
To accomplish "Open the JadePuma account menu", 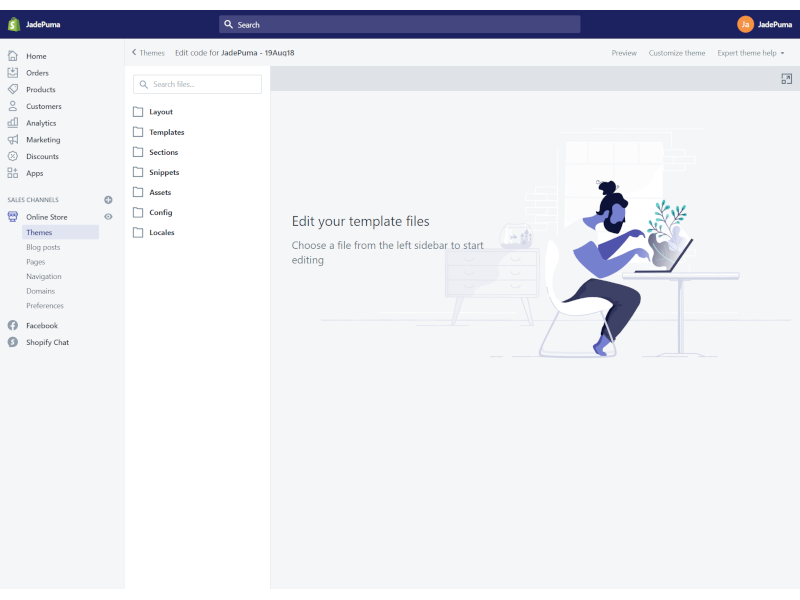I will pyautogui.click(x=764, y=24).
